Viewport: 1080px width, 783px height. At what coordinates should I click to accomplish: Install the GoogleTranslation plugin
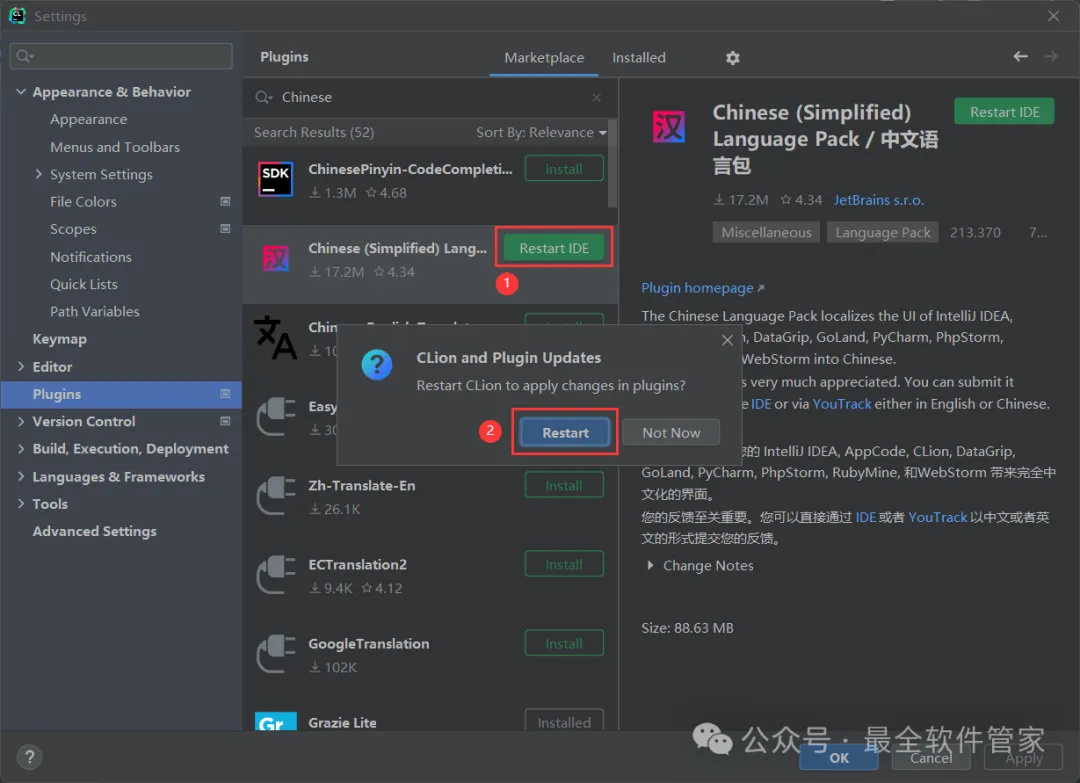click(x=564, y=643)
